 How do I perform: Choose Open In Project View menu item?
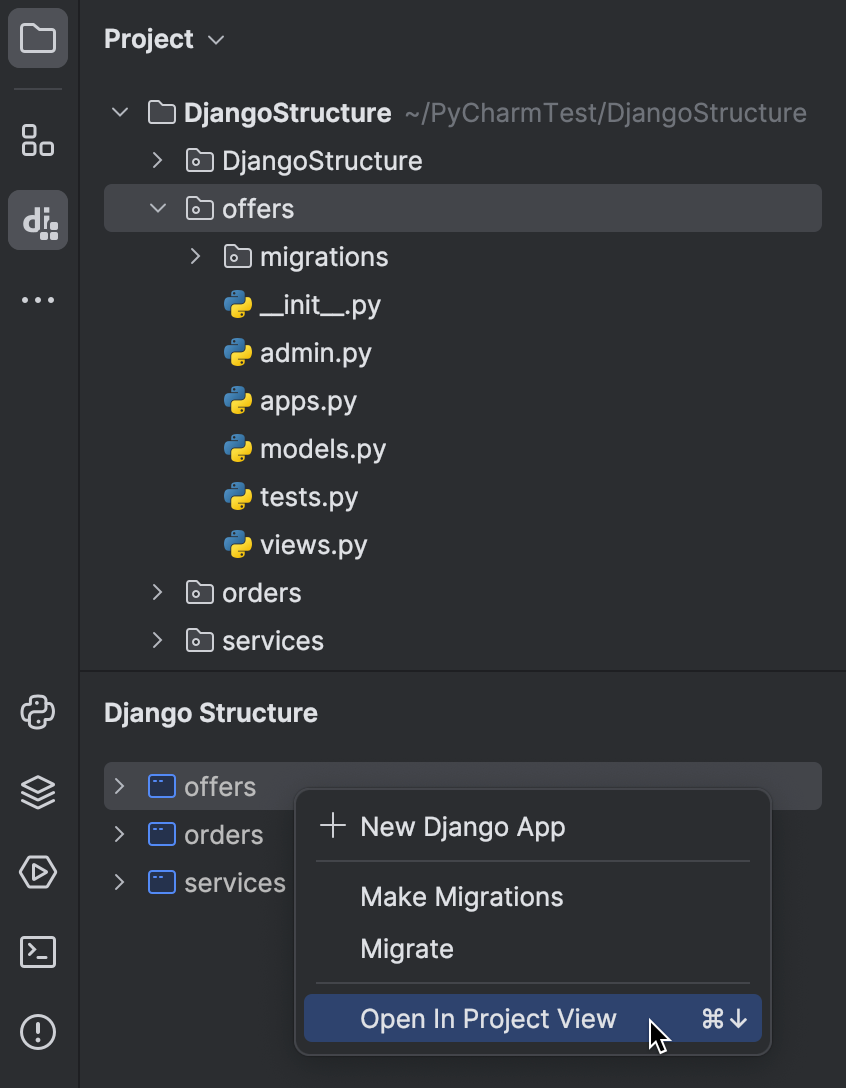click(x=488, y=1019)
